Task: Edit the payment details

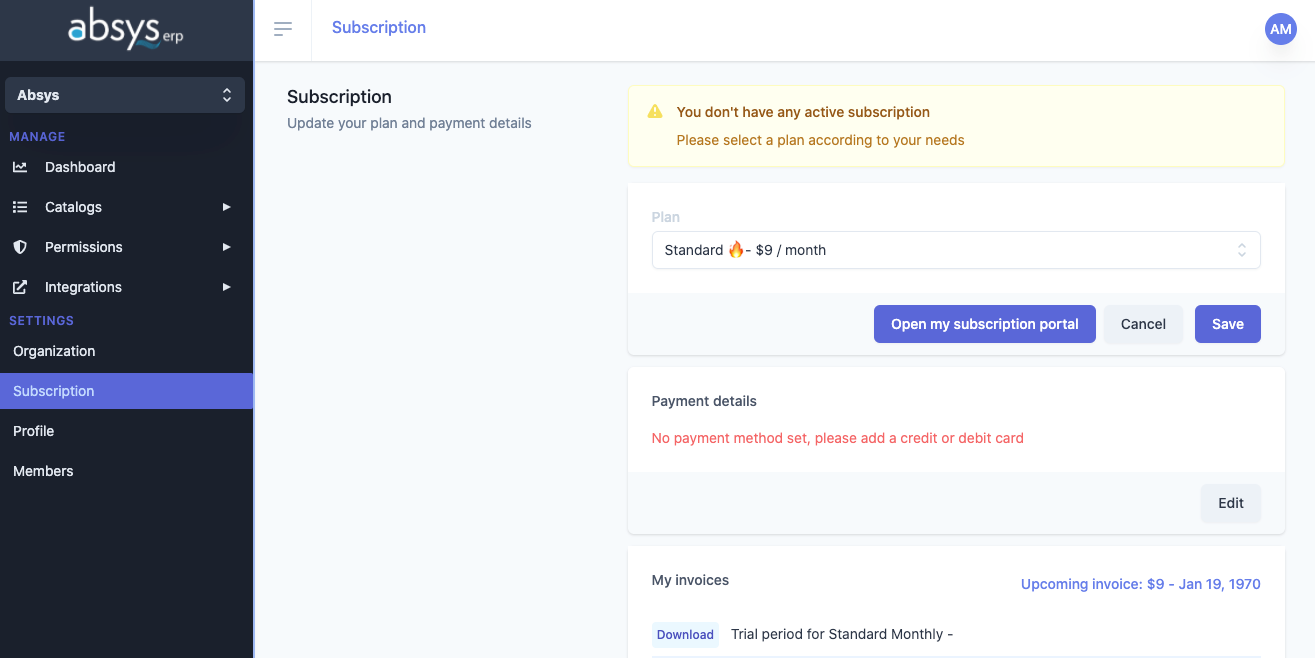Action: click(1230, 503)
